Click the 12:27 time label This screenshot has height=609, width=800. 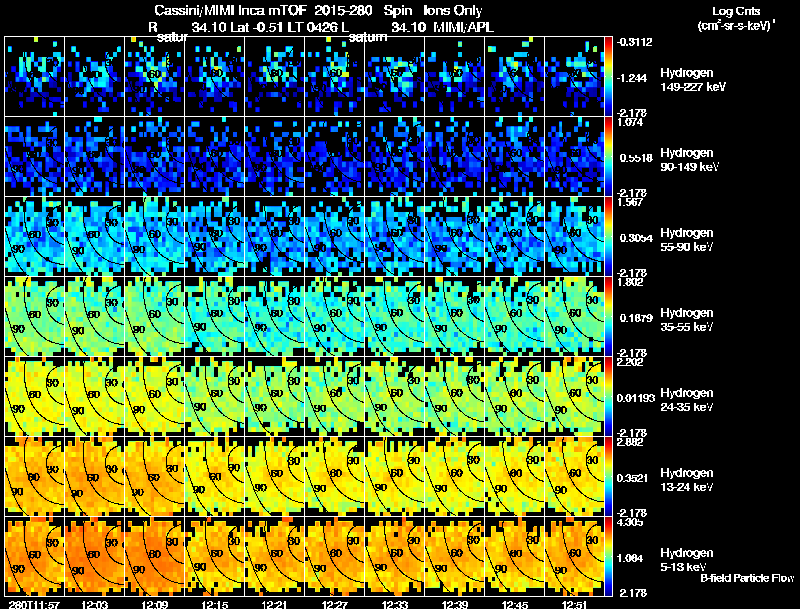(335, 604)
